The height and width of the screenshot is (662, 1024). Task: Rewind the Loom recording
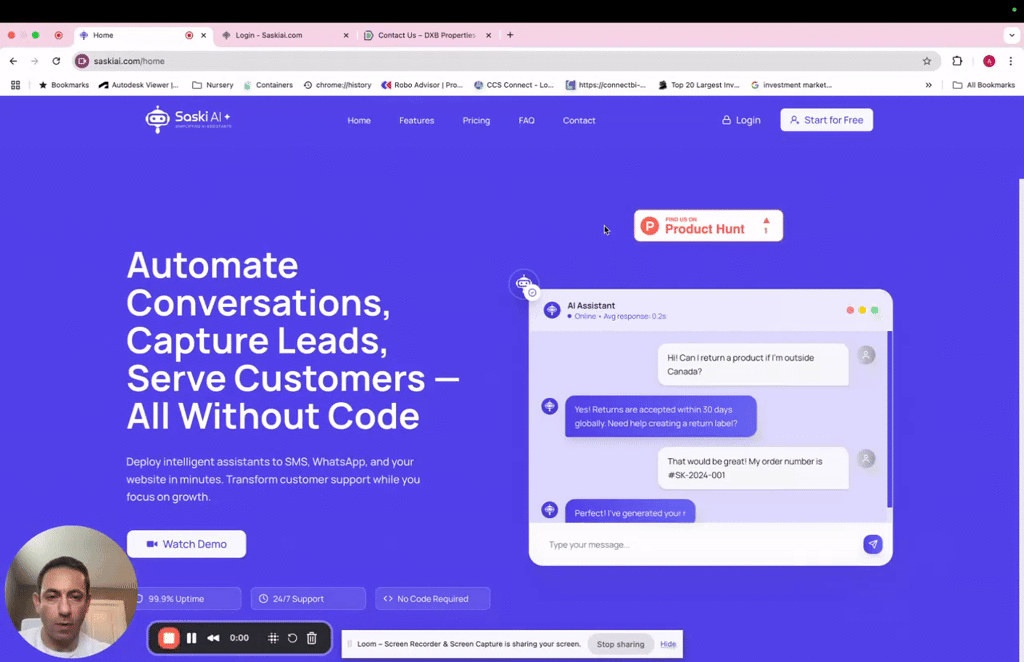point(214,638)
